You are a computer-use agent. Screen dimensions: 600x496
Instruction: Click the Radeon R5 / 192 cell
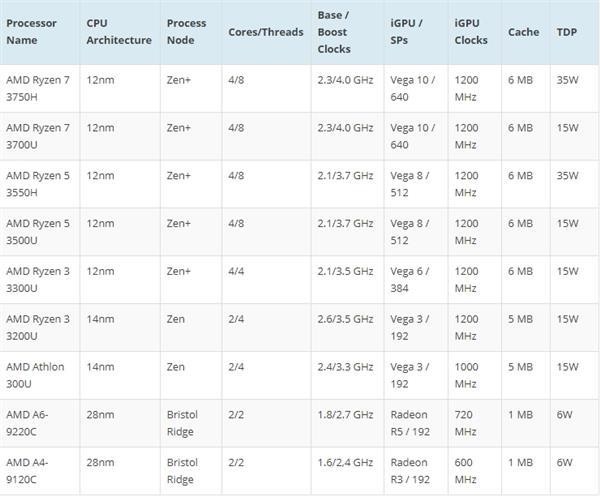coord(410,423)
